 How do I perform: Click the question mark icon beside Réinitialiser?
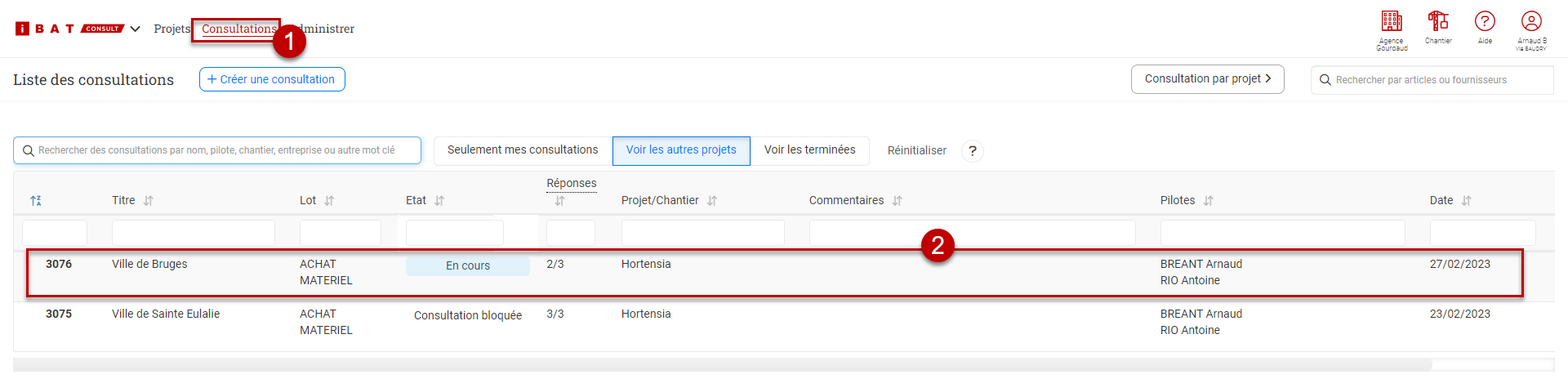point(973,151)
